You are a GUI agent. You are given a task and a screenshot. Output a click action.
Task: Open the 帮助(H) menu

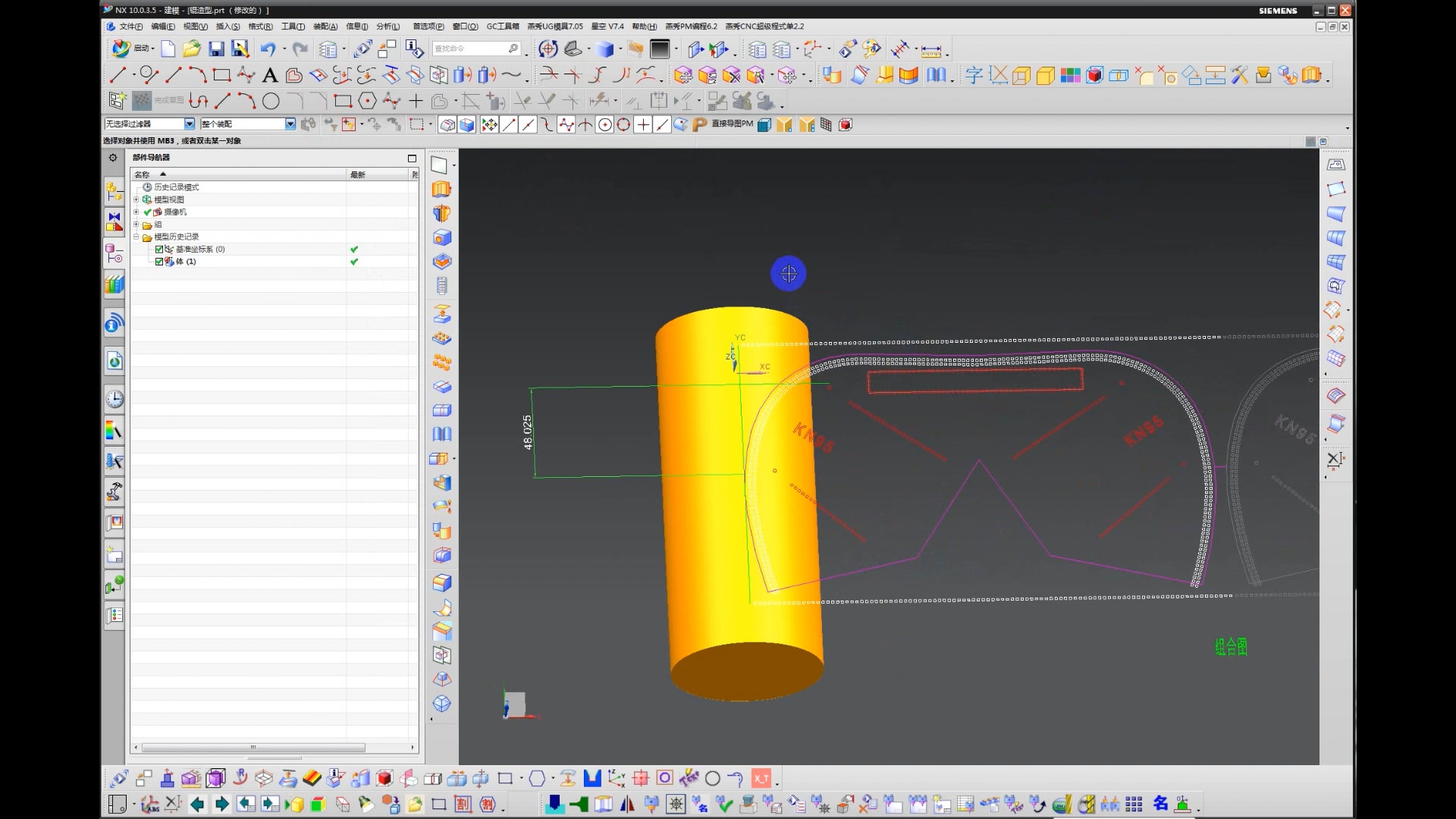click(644, 27)
